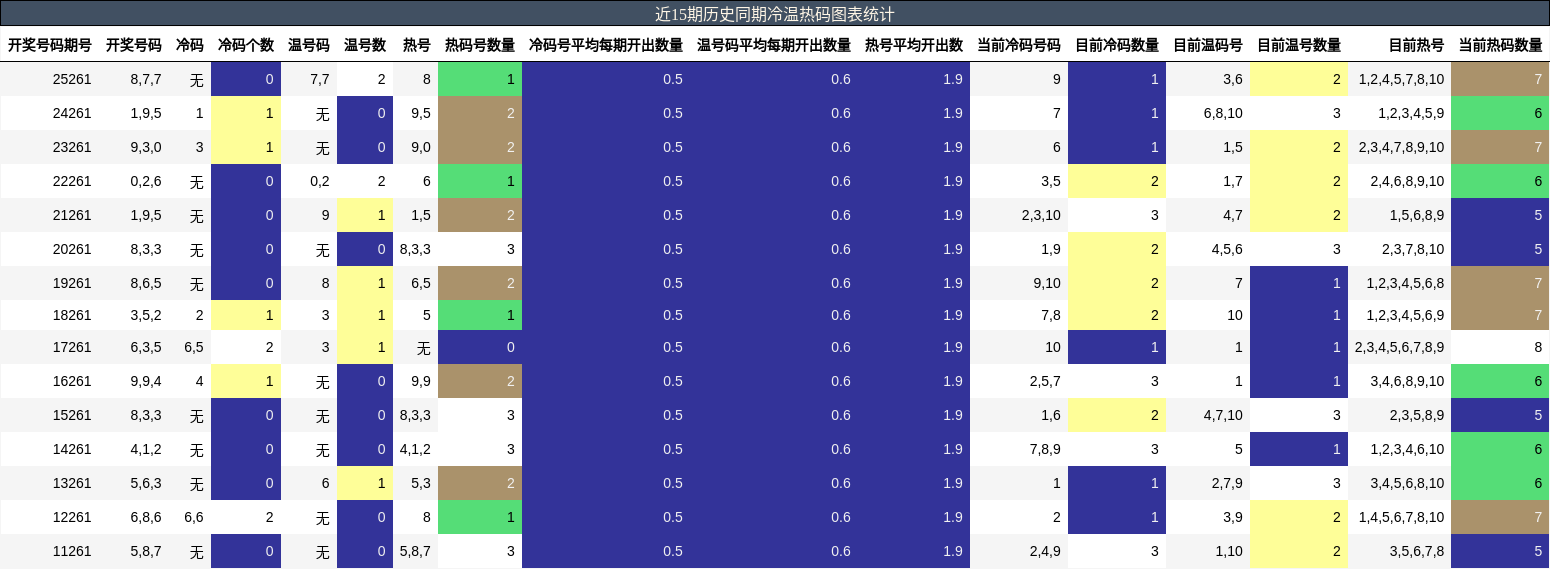Click current hot numbers 1,4,5,6,7,8,10
The image size is (1550, 569).
click(1401, 517)
